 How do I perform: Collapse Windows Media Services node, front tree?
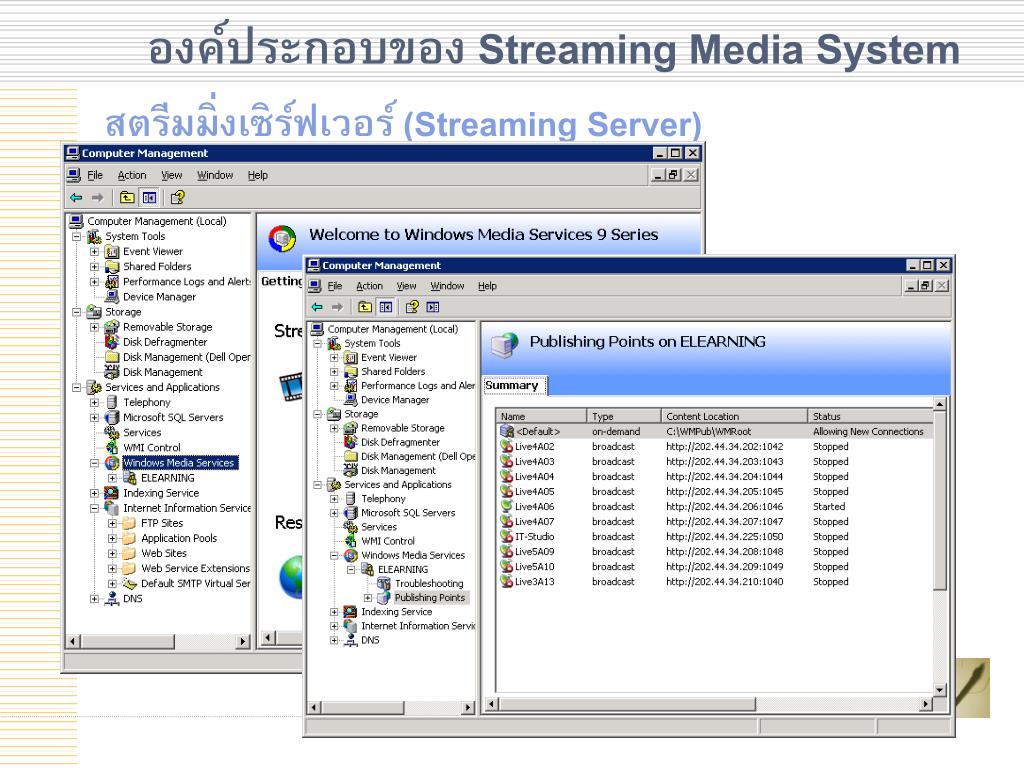coord(334,555)
